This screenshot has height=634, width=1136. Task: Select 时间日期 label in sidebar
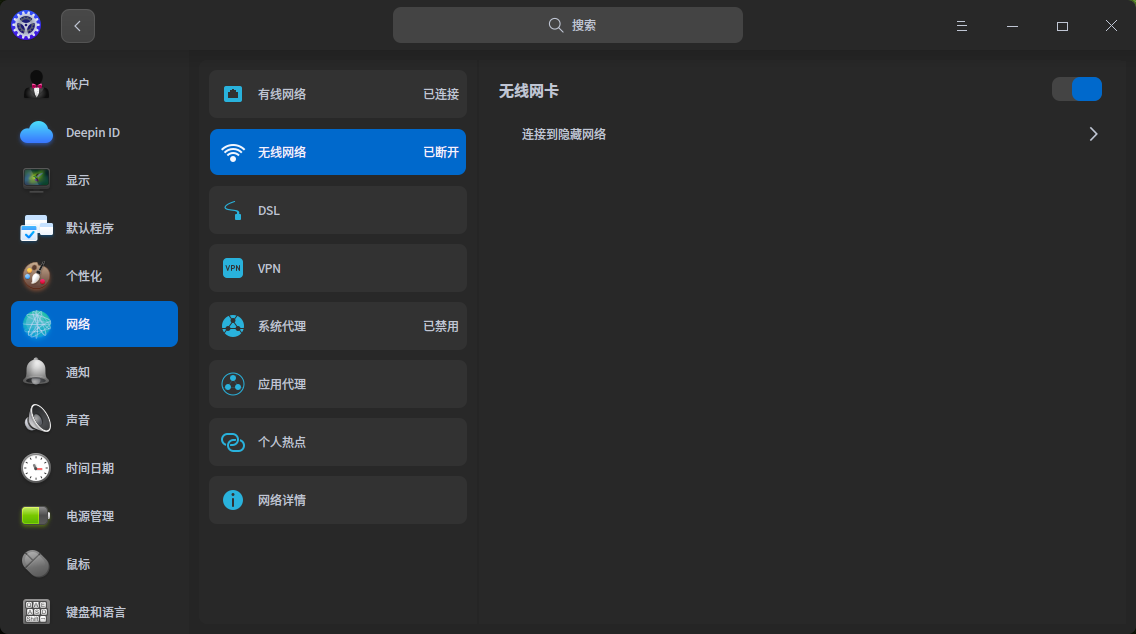90,468
